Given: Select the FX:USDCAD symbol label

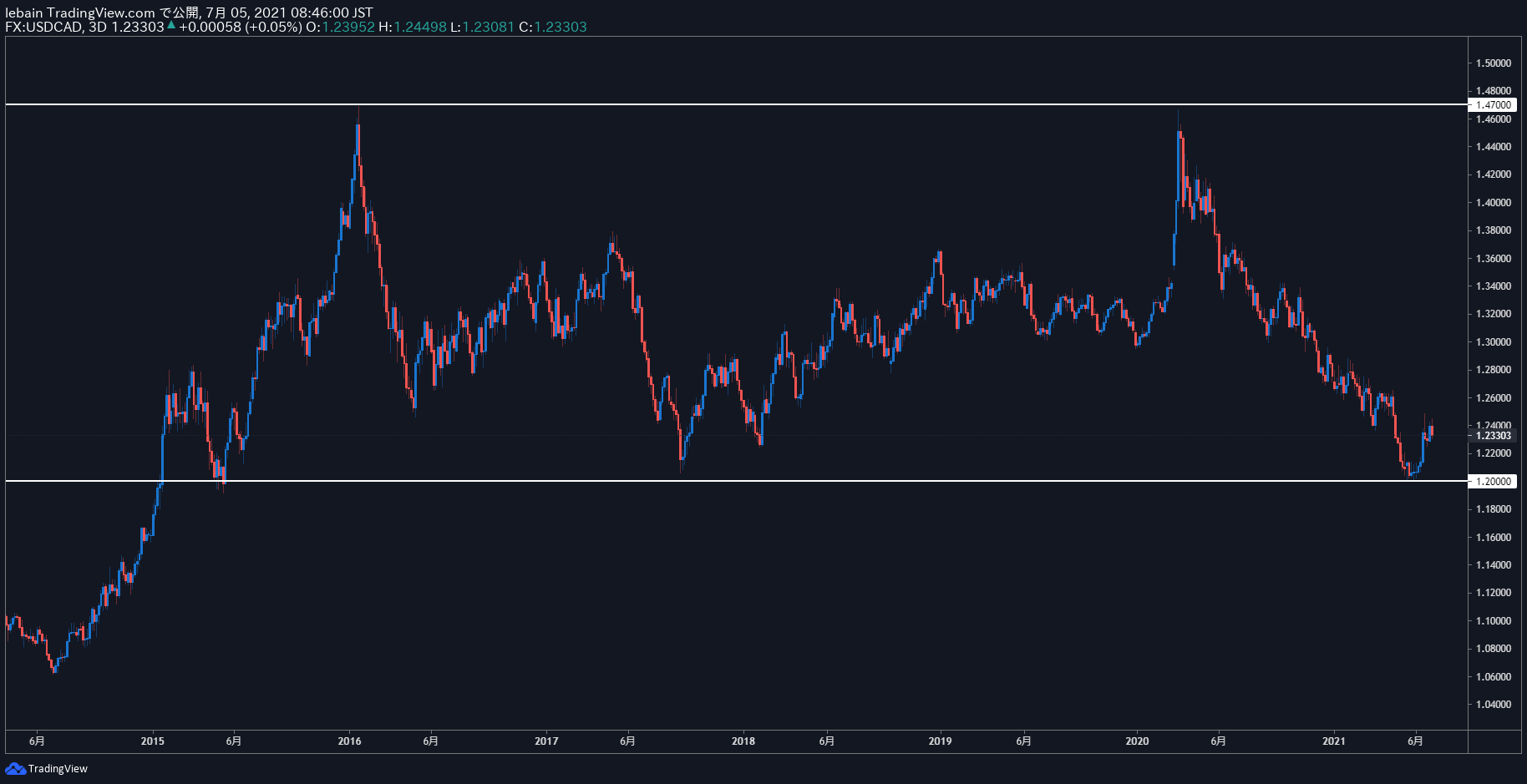Looking at the screenshot, I should tap(43, 27).
